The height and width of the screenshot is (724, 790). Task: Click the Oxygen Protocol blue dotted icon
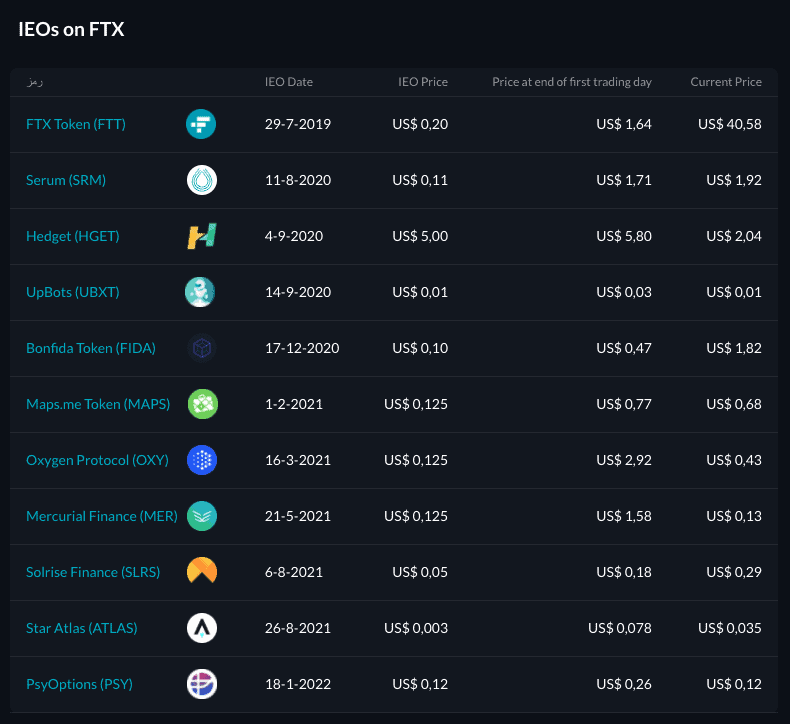pyautogui.click(x=202, y=459)
